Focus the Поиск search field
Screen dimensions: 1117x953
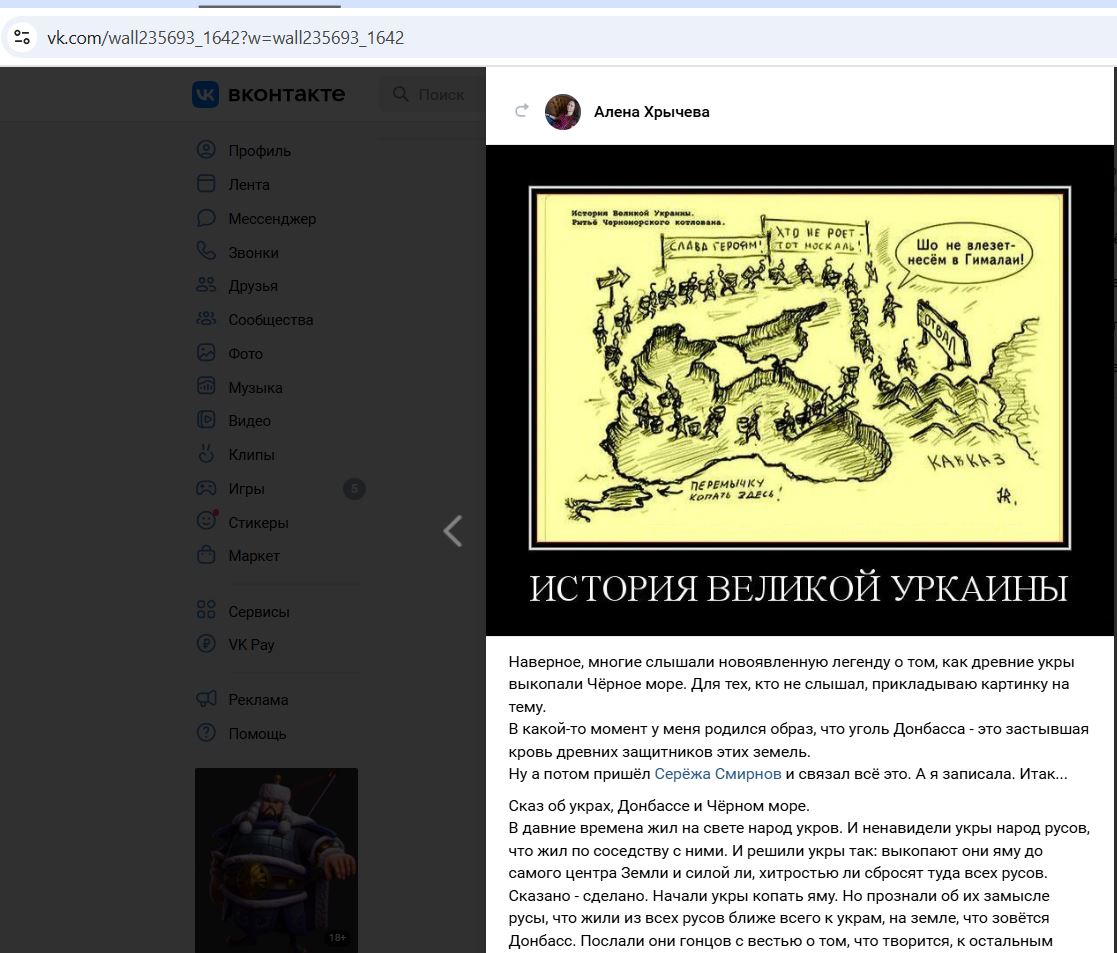pos(432,94)
